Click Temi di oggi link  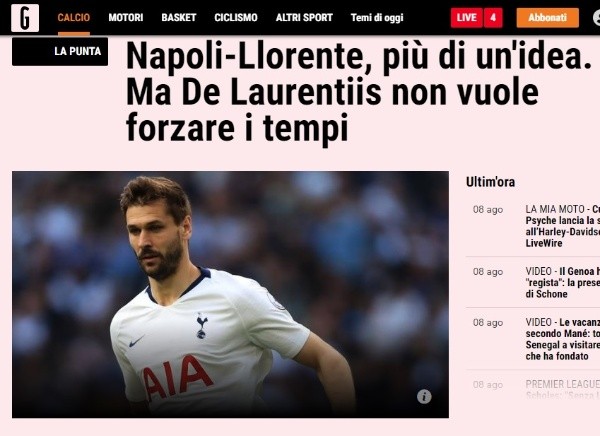pyautogui.click(x=377, y=18)
